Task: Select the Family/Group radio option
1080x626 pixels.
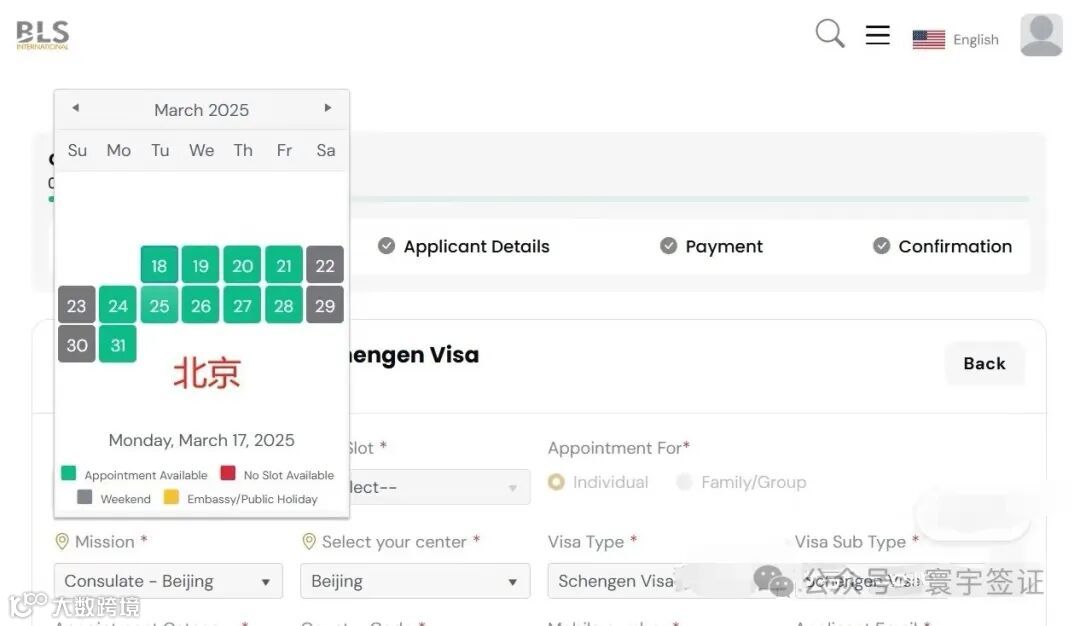Action: (x=684, y=482)
